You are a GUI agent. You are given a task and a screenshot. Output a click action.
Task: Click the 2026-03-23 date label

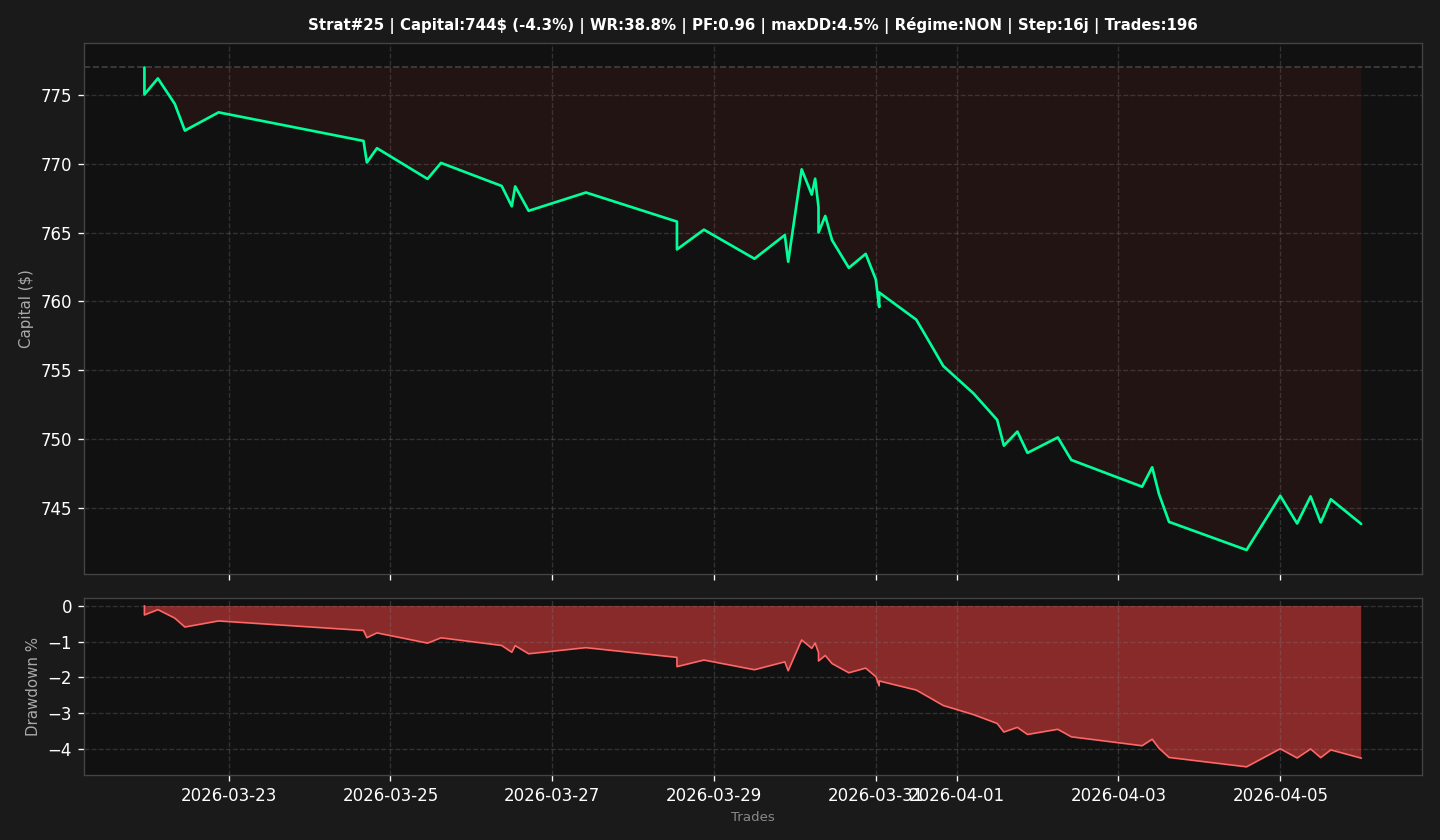point(229,795)
